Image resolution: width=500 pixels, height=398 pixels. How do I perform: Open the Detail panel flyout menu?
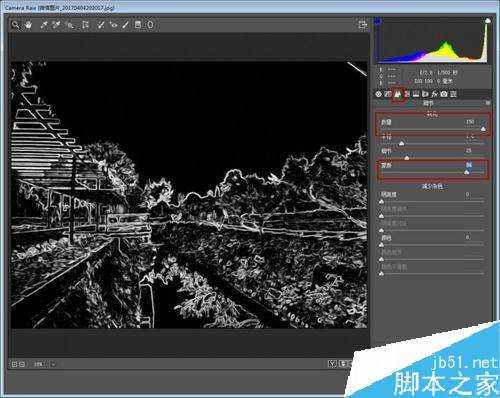pos(488,103)
